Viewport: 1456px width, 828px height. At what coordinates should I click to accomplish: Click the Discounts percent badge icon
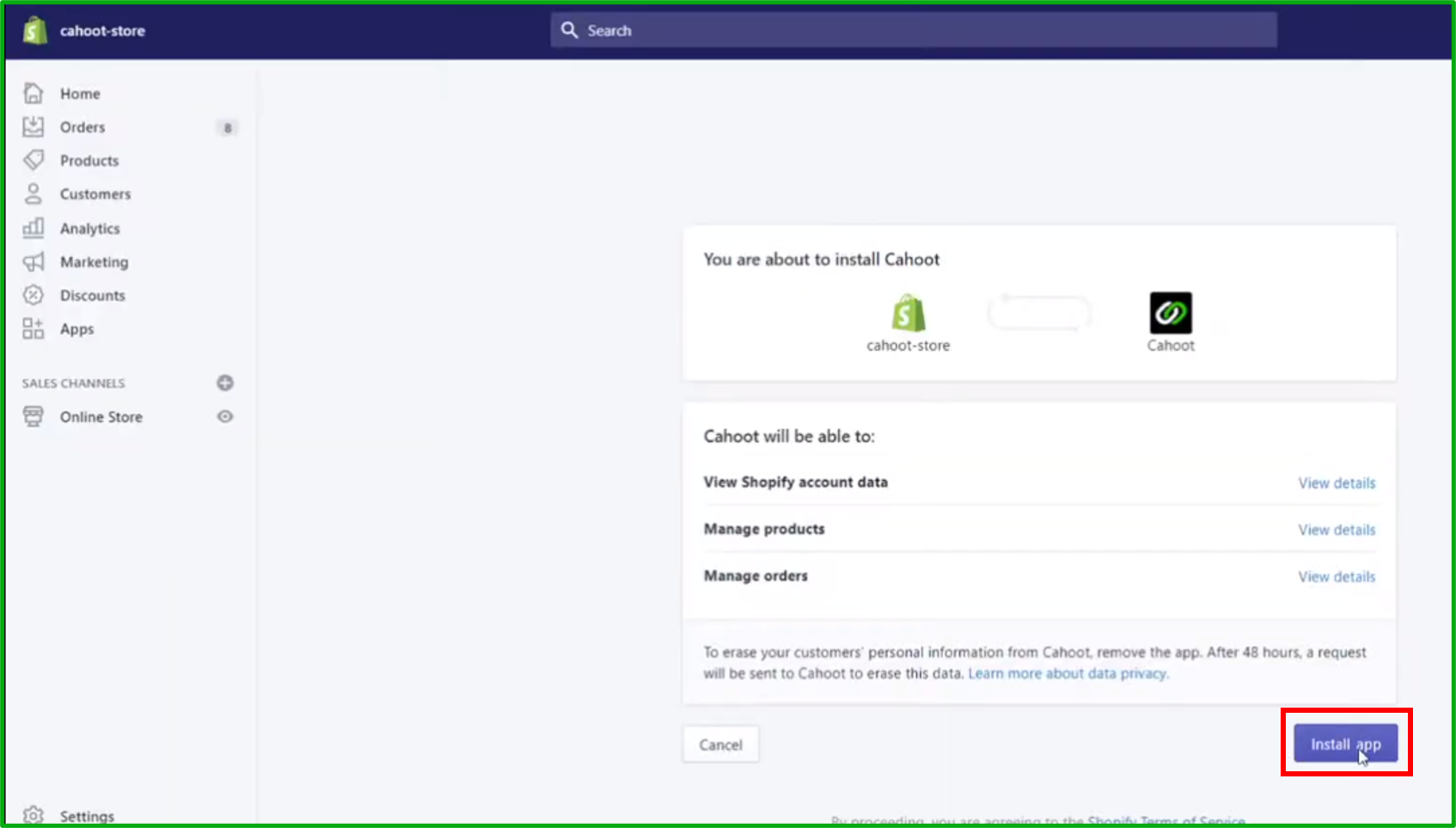[x=34, y=295]
